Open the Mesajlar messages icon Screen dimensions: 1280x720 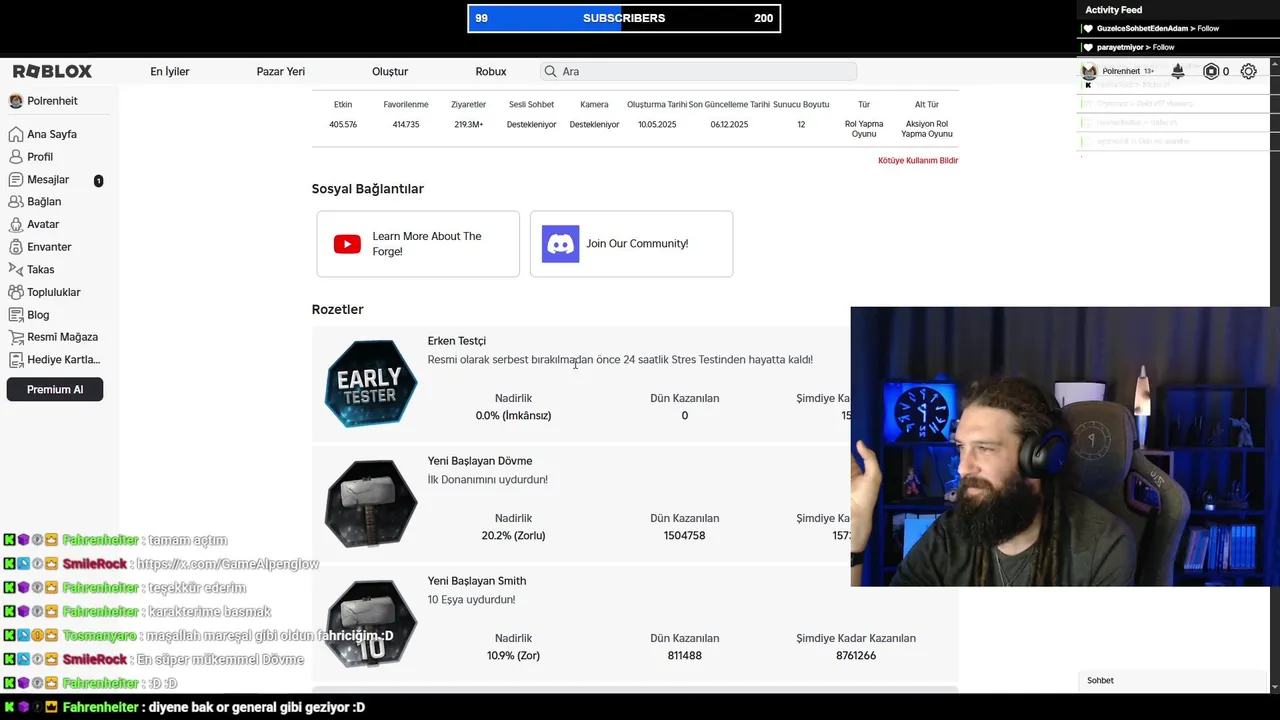[16, 180]
